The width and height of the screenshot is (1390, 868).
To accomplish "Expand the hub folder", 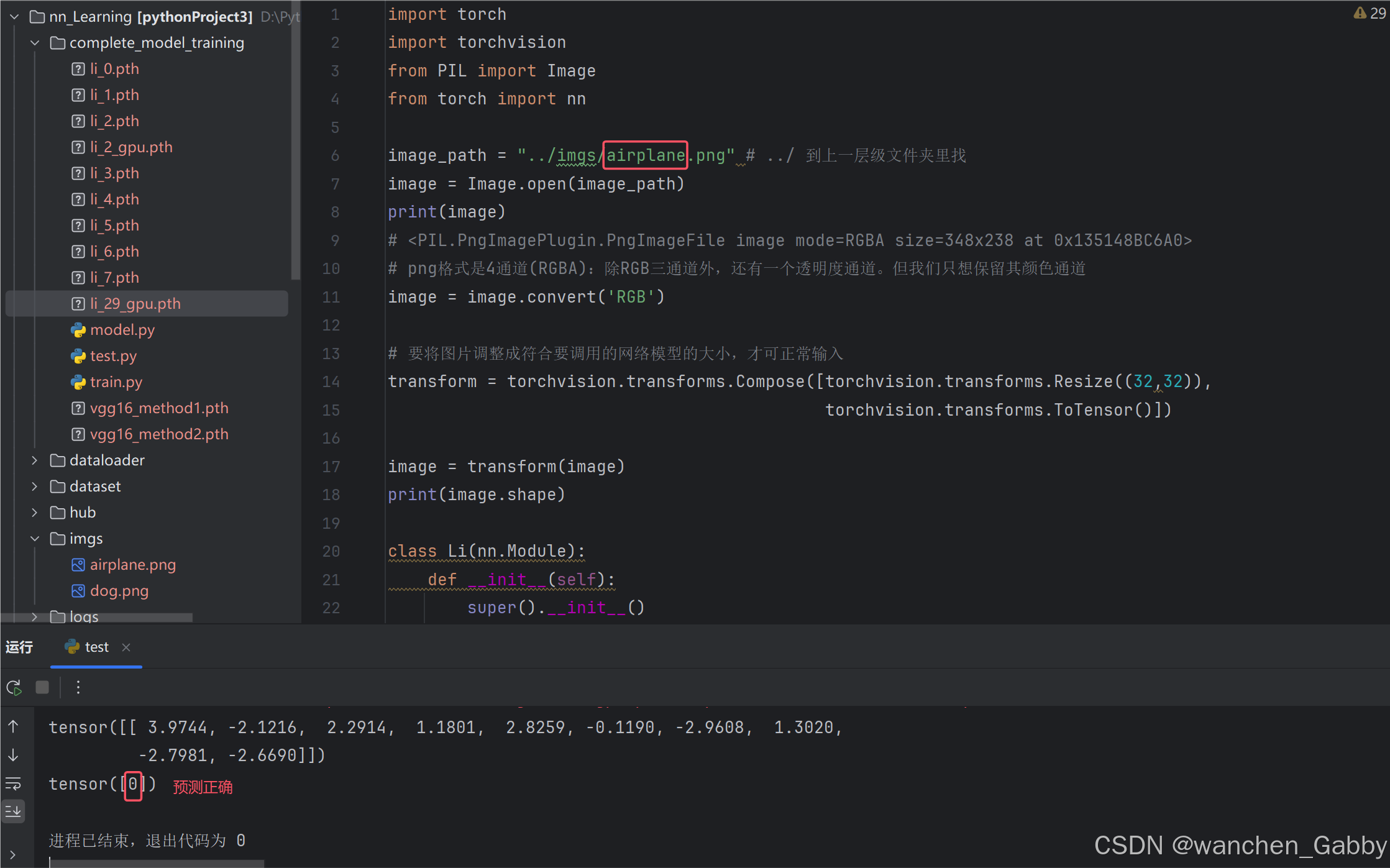I will pos(35,513).
